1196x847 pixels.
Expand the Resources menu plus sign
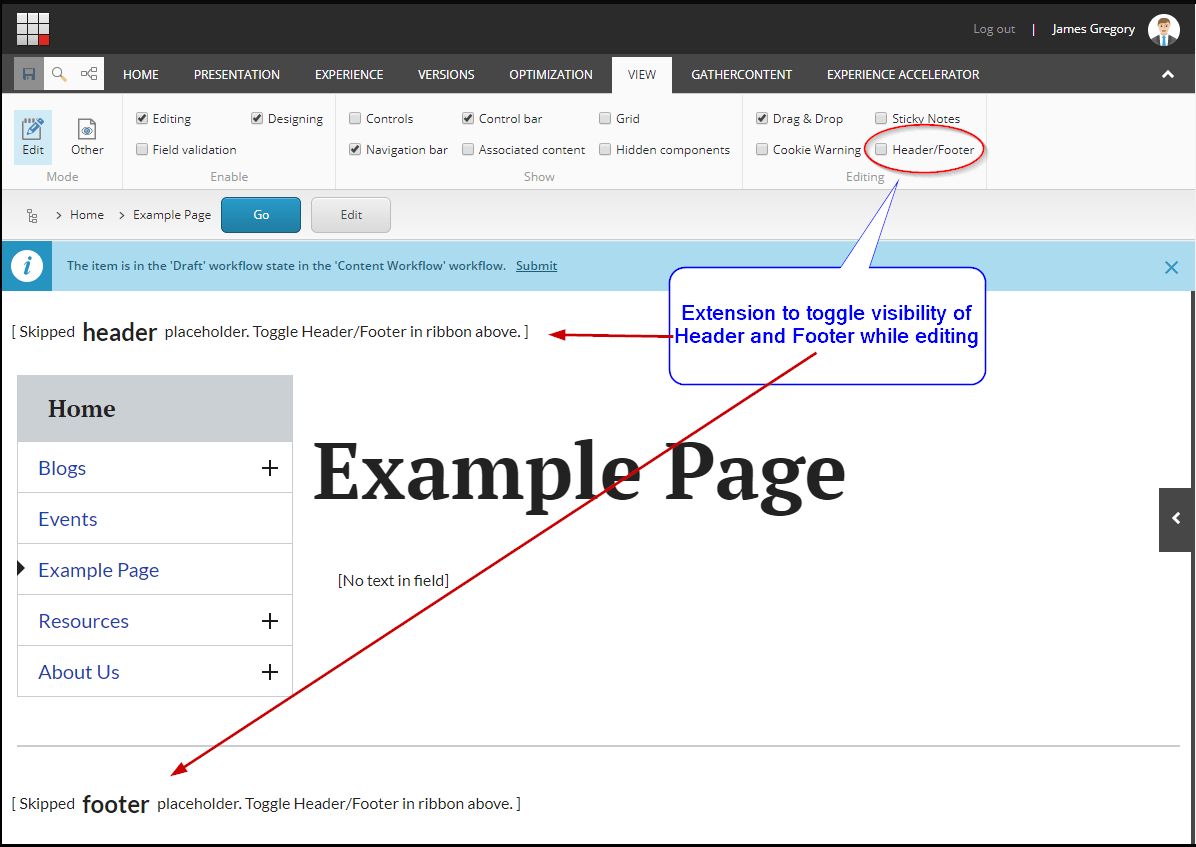269,621
